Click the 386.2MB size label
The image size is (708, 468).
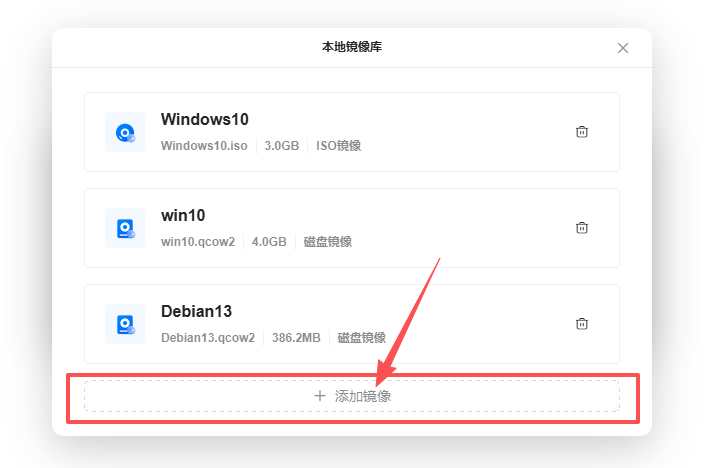[x=296, y=338]
